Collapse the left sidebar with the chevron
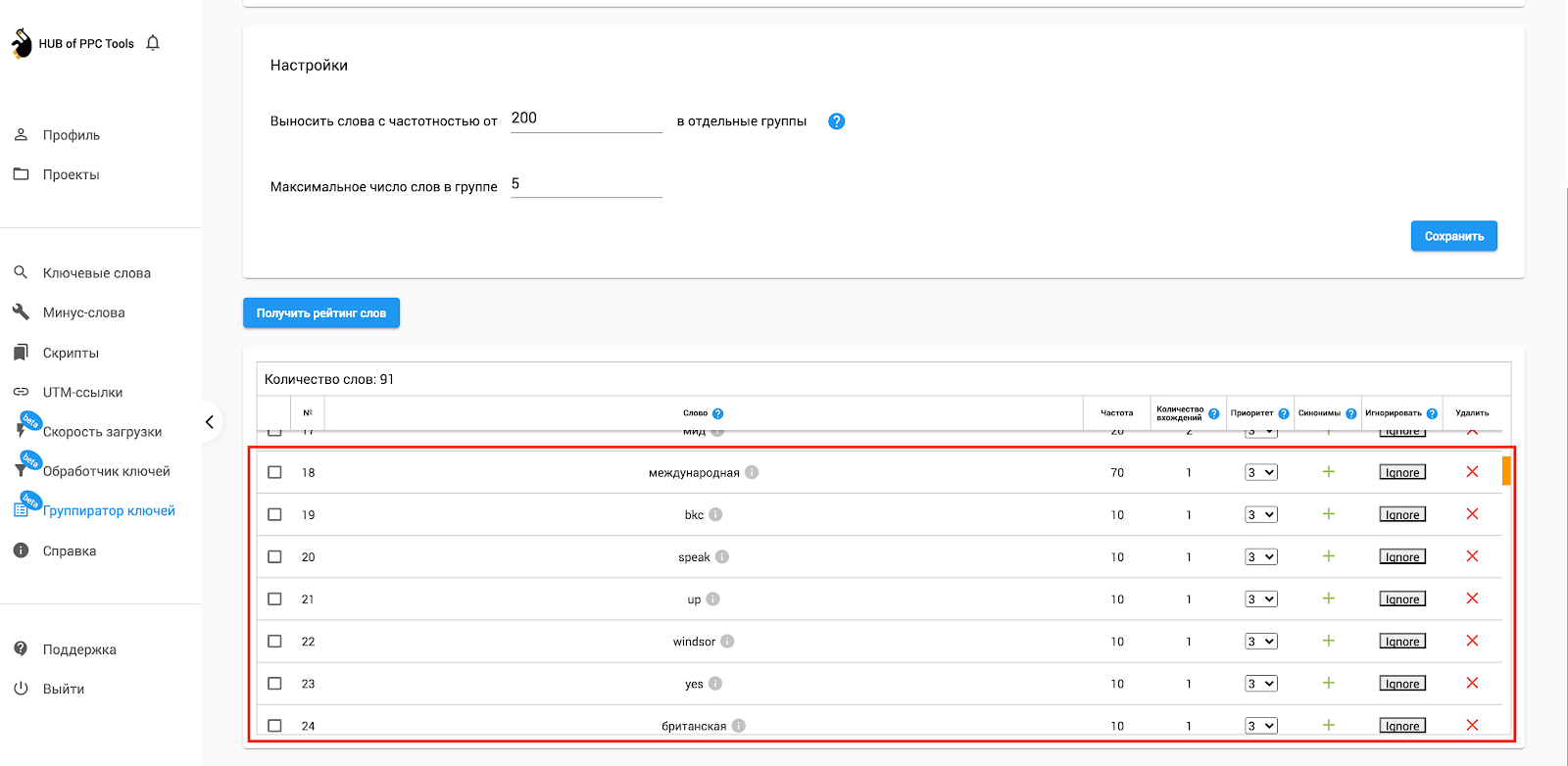 209,422
